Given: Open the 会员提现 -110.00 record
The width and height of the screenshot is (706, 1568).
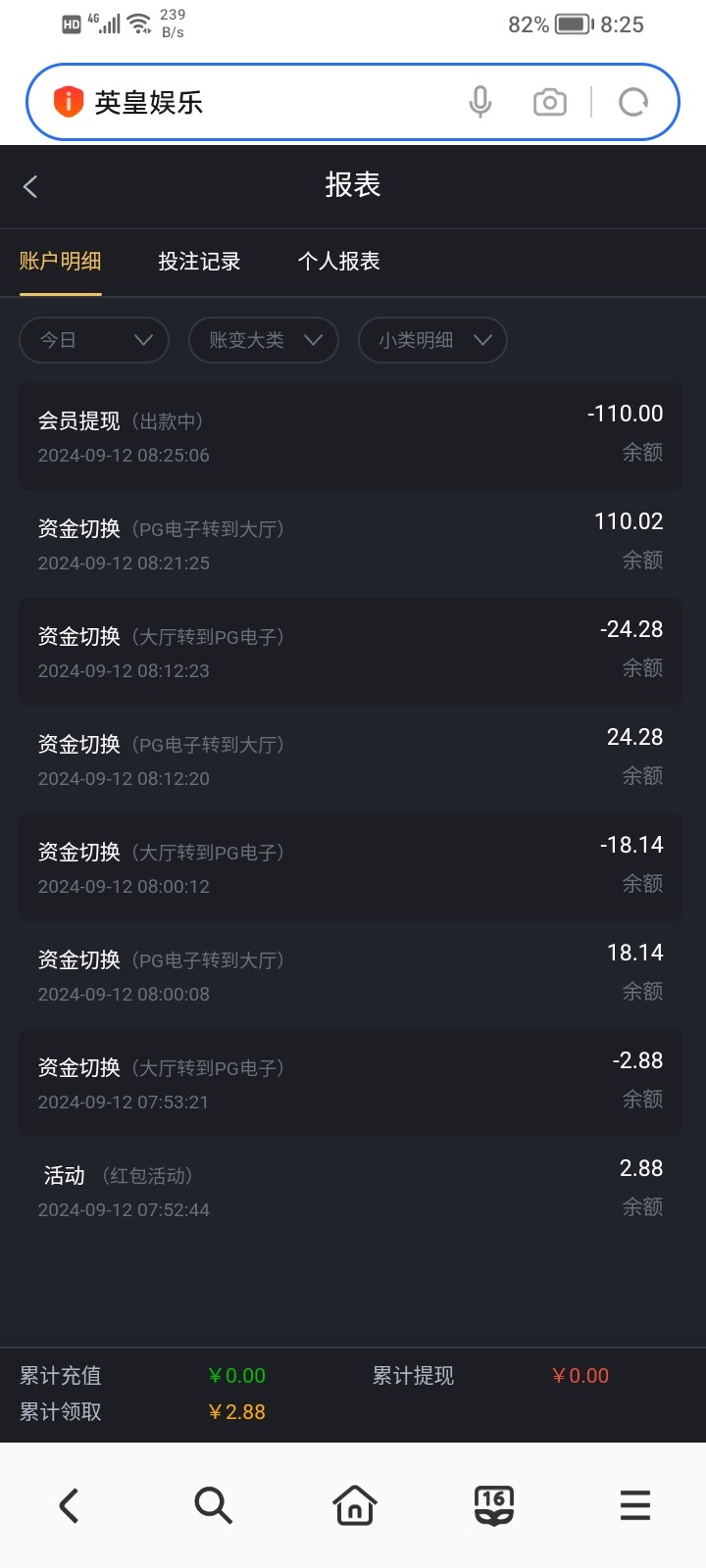Looking at the screenshot, I should point(350,436).
